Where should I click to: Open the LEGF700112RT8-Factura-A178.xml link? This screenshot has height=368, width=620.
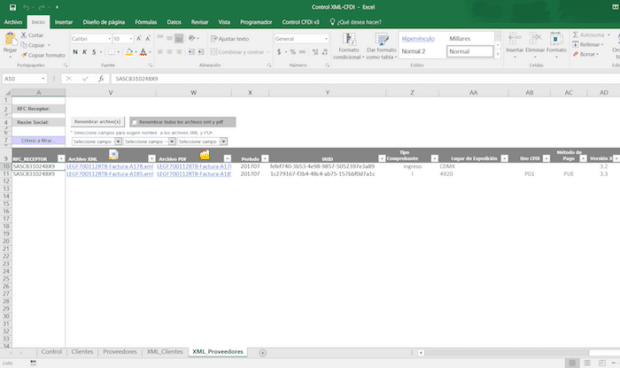click(110, 166)
